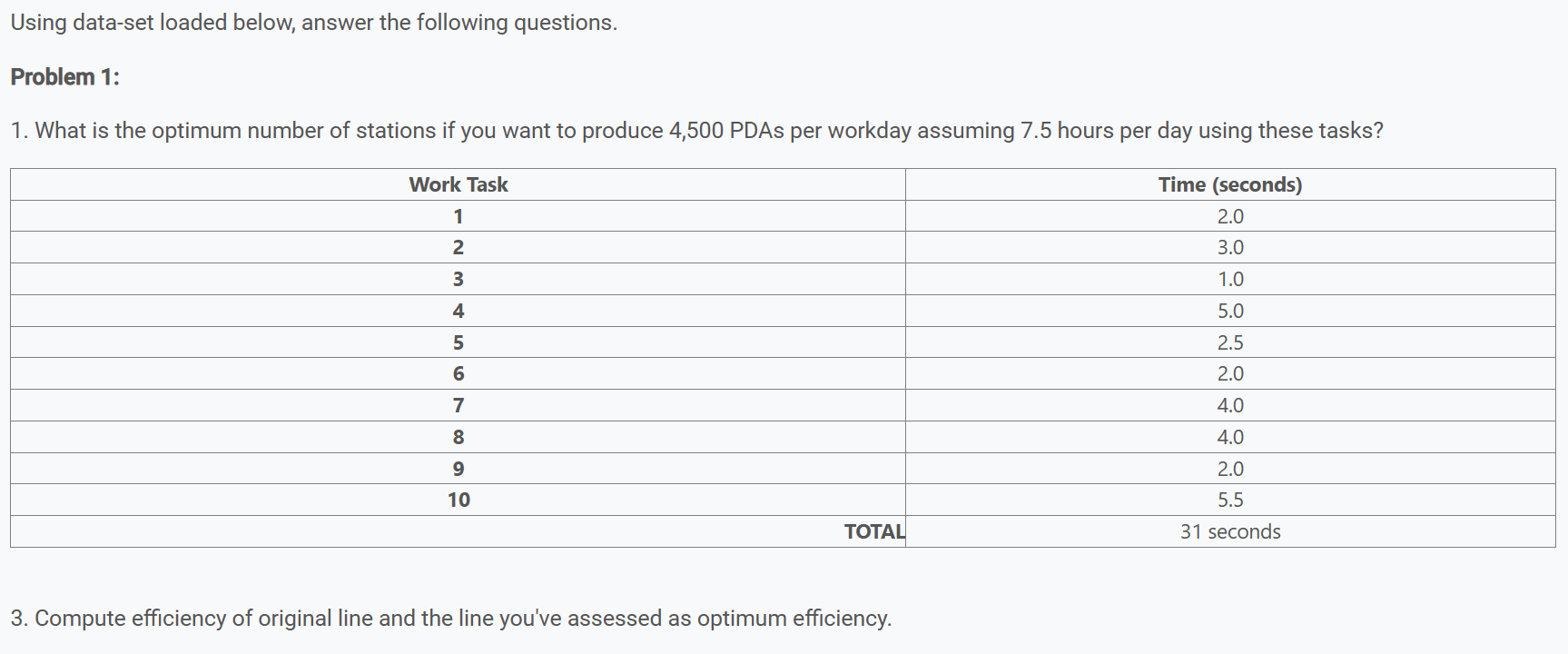
Task: Select work task 7 row number
Action: (459, 405)
